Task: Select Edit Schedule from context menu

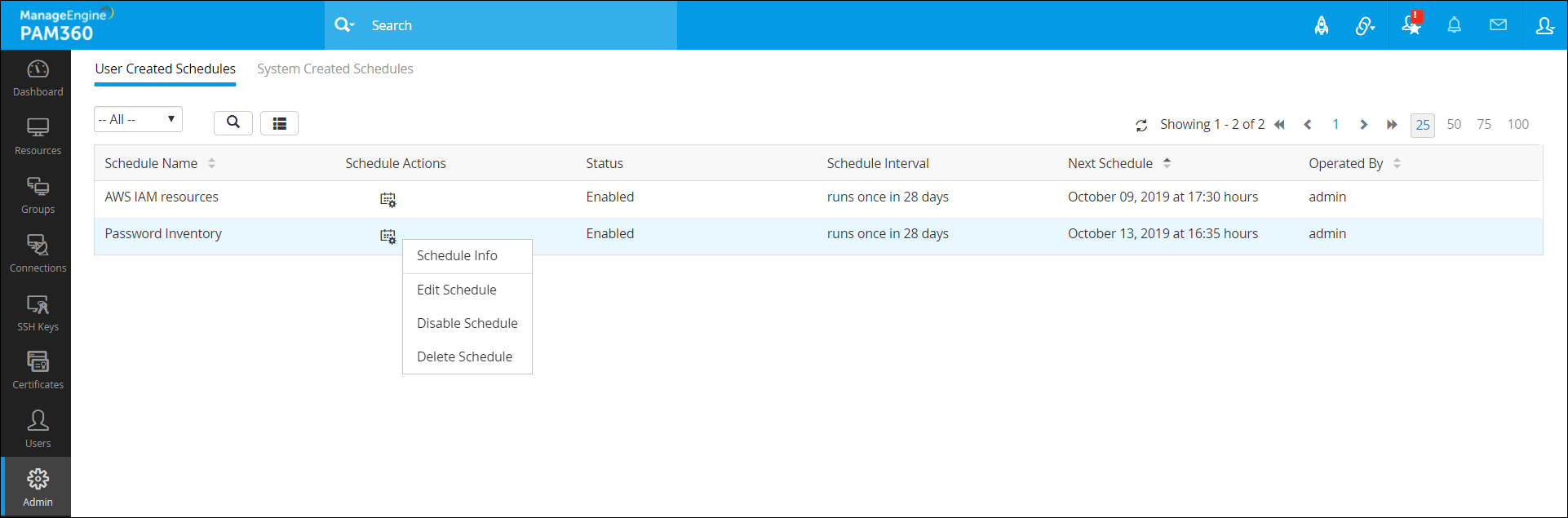Action: [456, 290]
